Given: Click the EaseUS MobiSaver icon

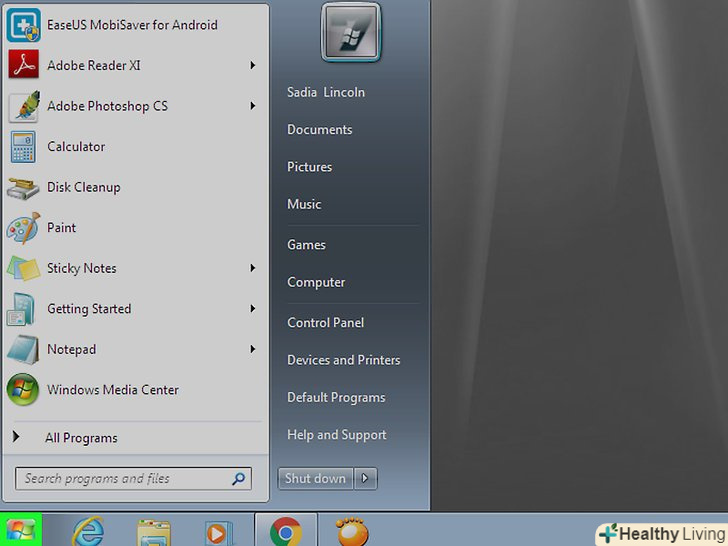Looking at the screenshot, I should pyautogui.click(x=23, y=25).
